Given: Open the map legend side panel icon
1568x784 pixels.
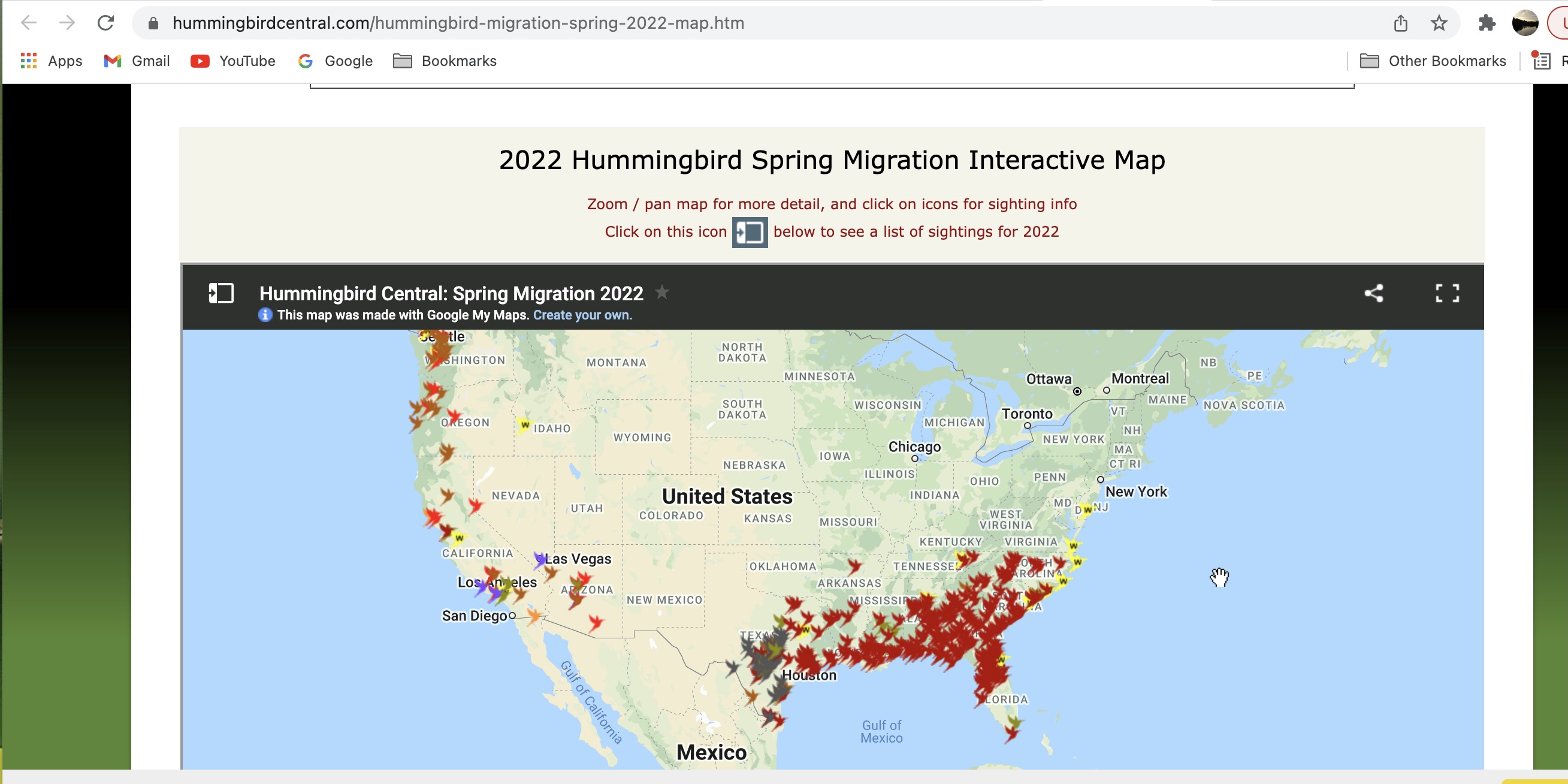Looking at the screenshot, I should point(221,293).
